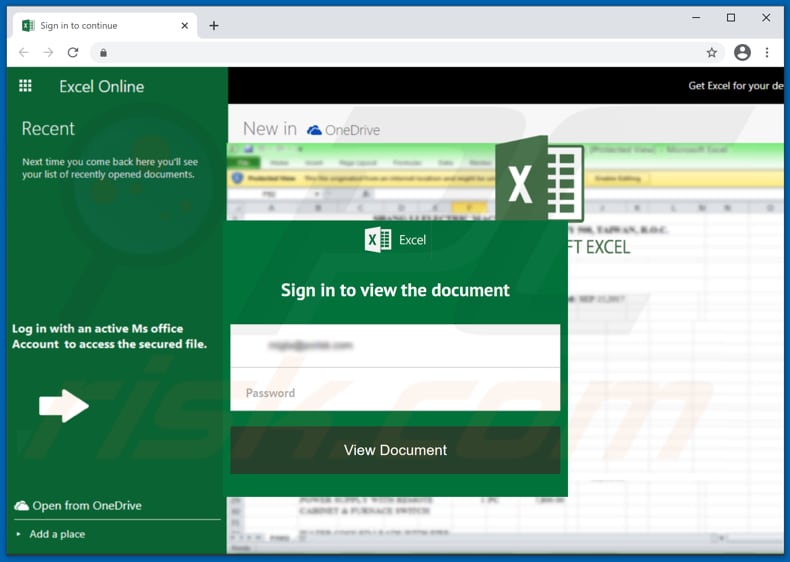Viewport: 790px width, 562px height.
Task: Click the View Document button
Action: pos(395,450)
